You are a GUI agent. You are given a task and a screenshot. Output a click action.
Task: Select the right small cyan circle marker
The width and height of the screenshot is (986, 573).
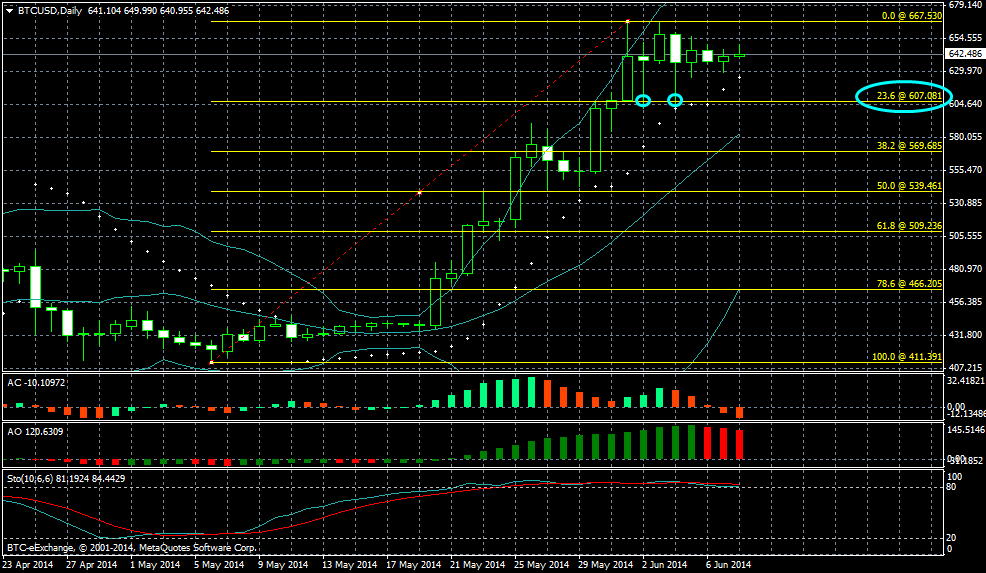pyautogui.click(x=675, y=100)
